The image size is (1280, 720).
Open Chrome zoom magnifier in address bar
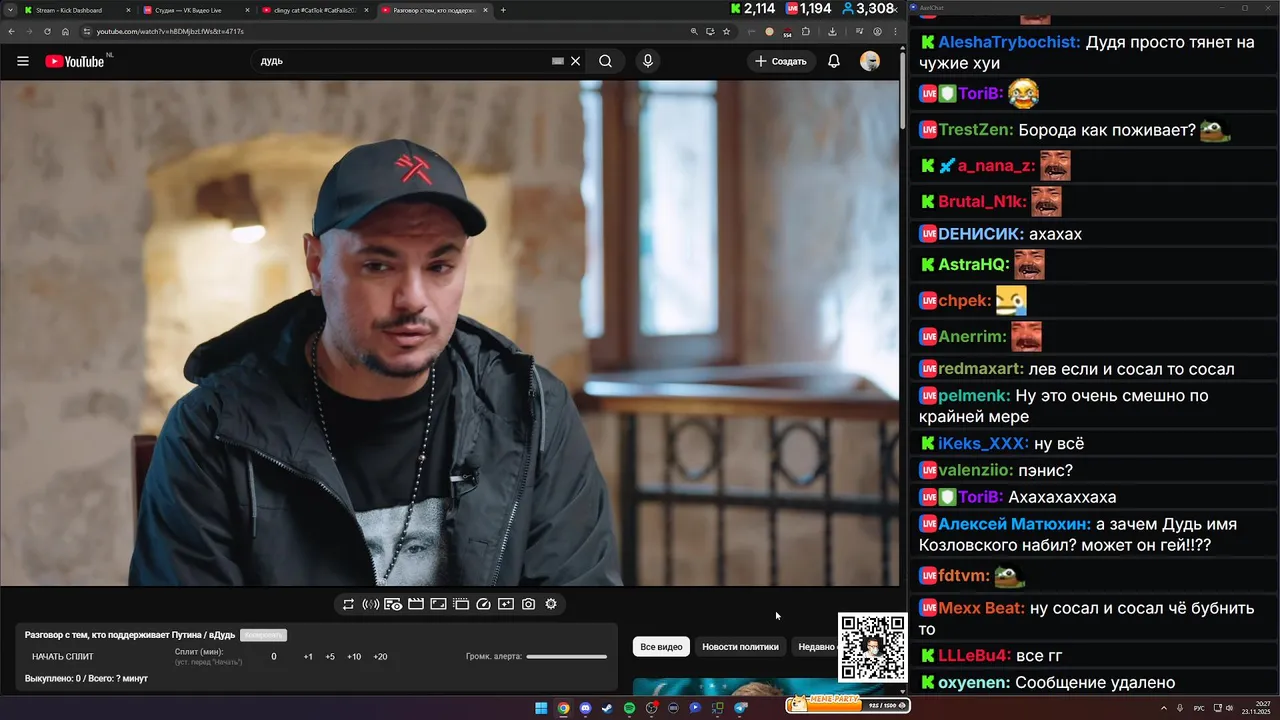tap(694, 31)
